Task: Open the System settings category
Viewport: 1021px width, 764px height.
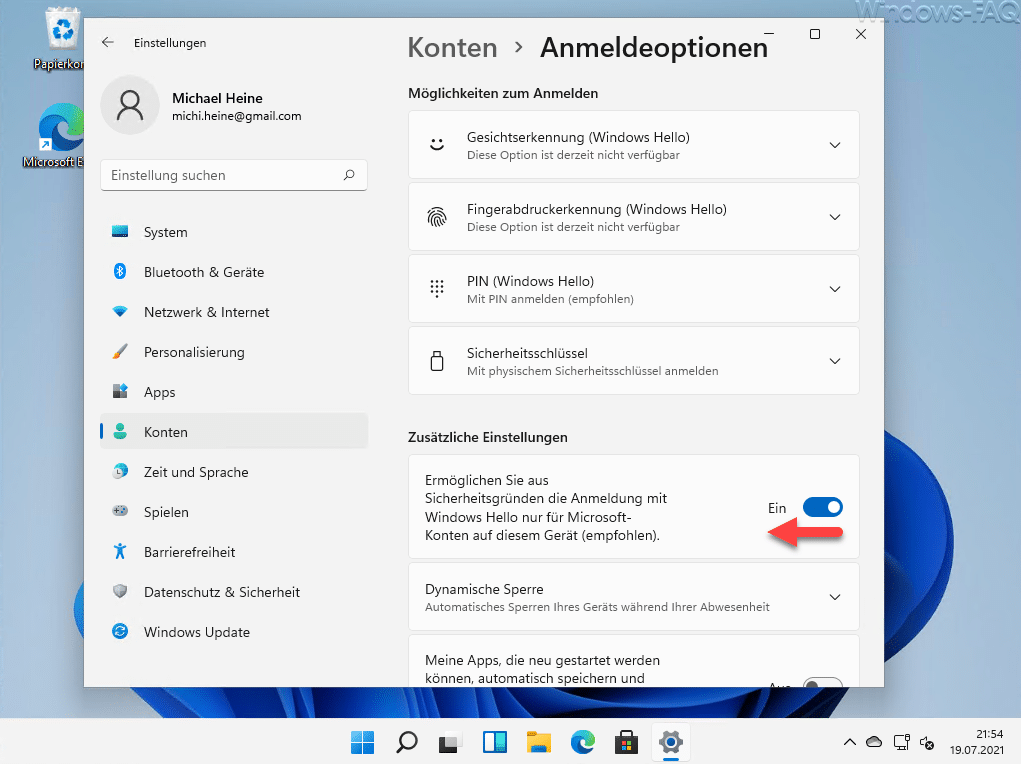Action: pos(234,232)
